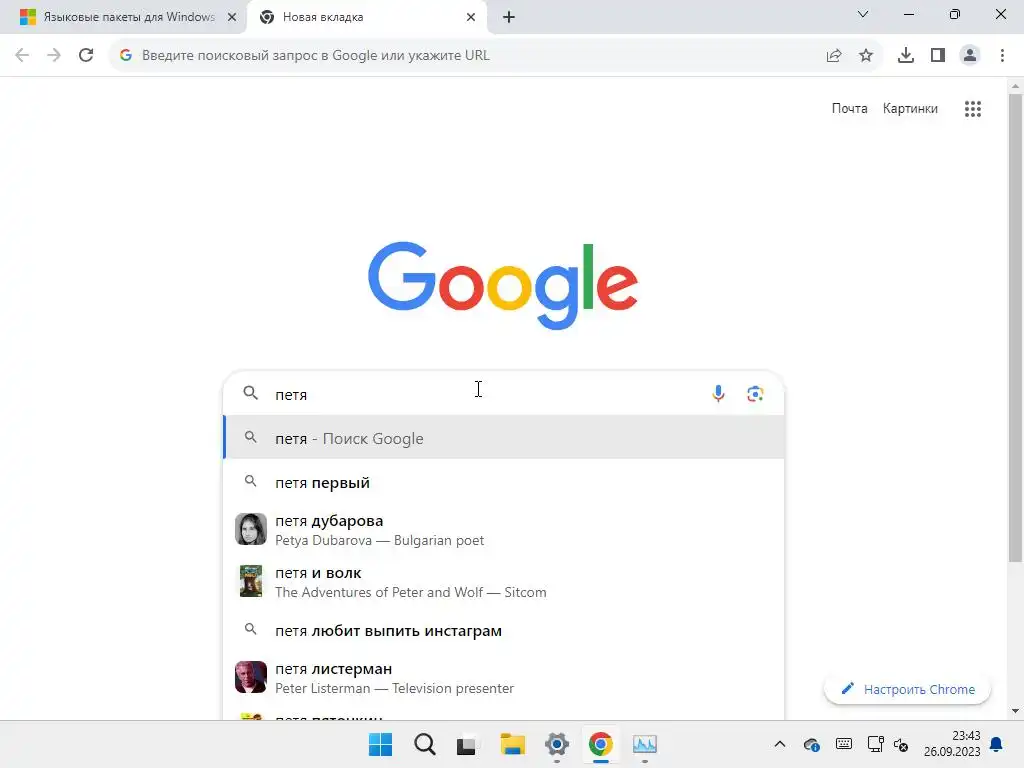Click the Настроить Chrome button
Image resolution: width=1024 pixels, height=768 pixels.
coord(908,689)
